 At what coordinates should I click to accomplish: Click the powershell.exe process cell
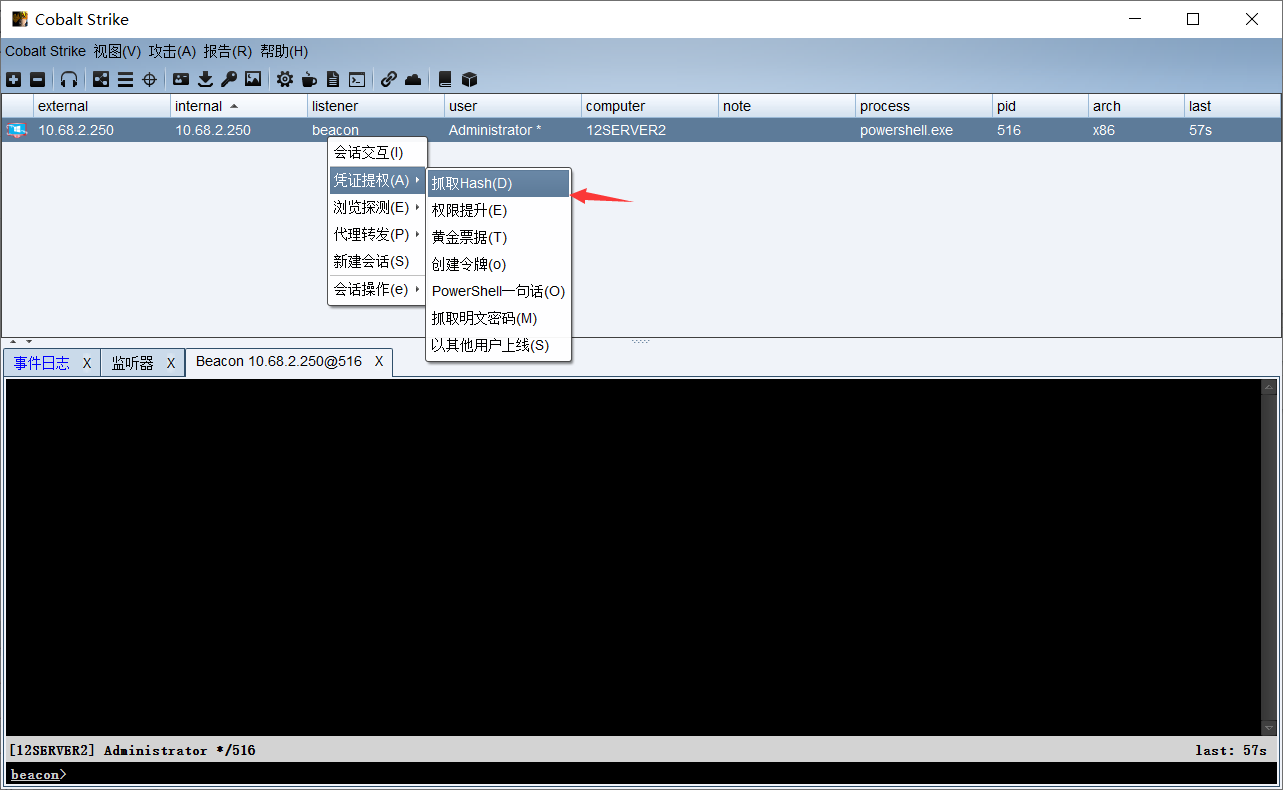924,130
